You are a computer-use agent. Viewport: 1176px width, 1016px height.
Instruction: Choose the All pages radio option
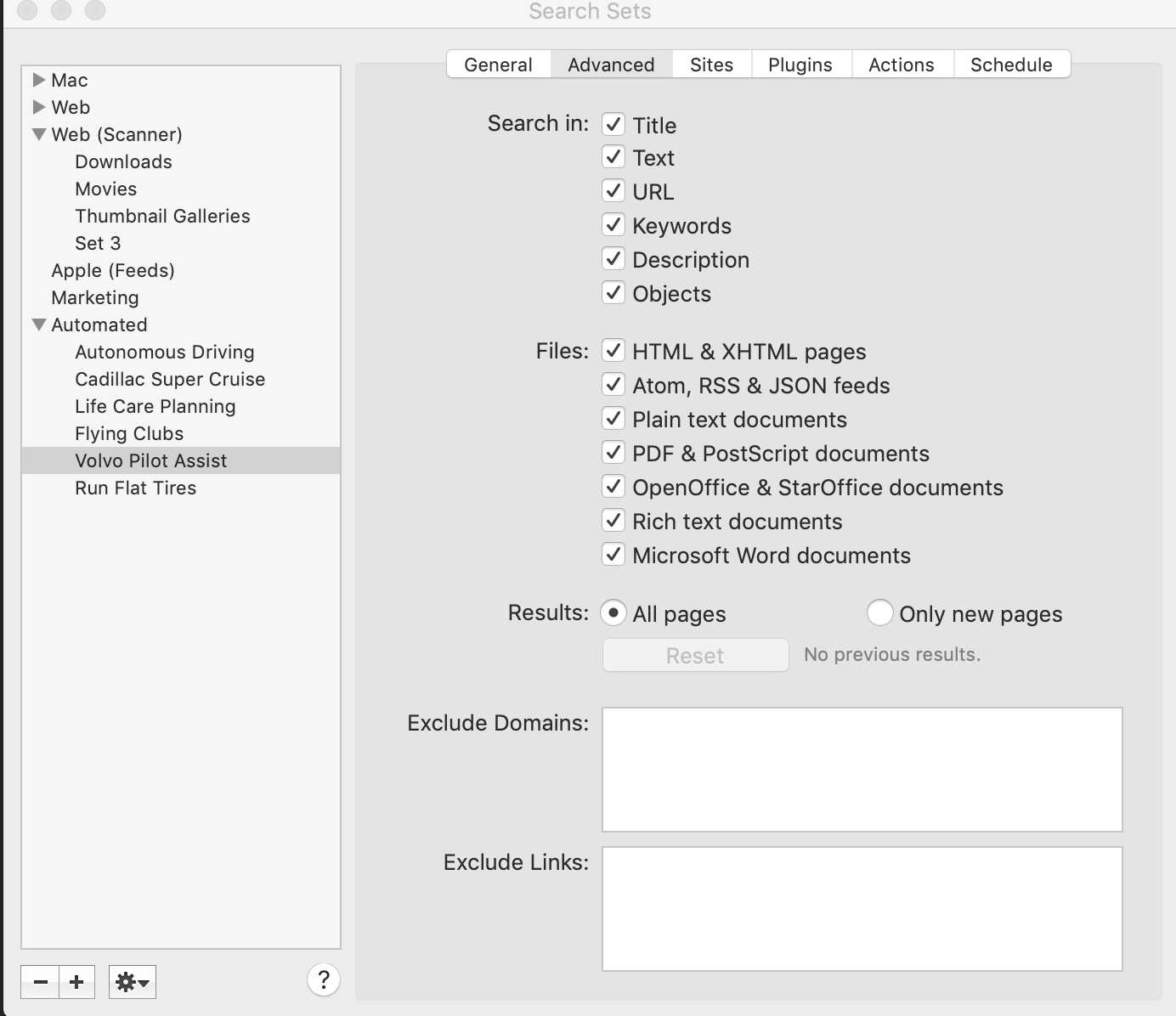click(x=613, y=612)
